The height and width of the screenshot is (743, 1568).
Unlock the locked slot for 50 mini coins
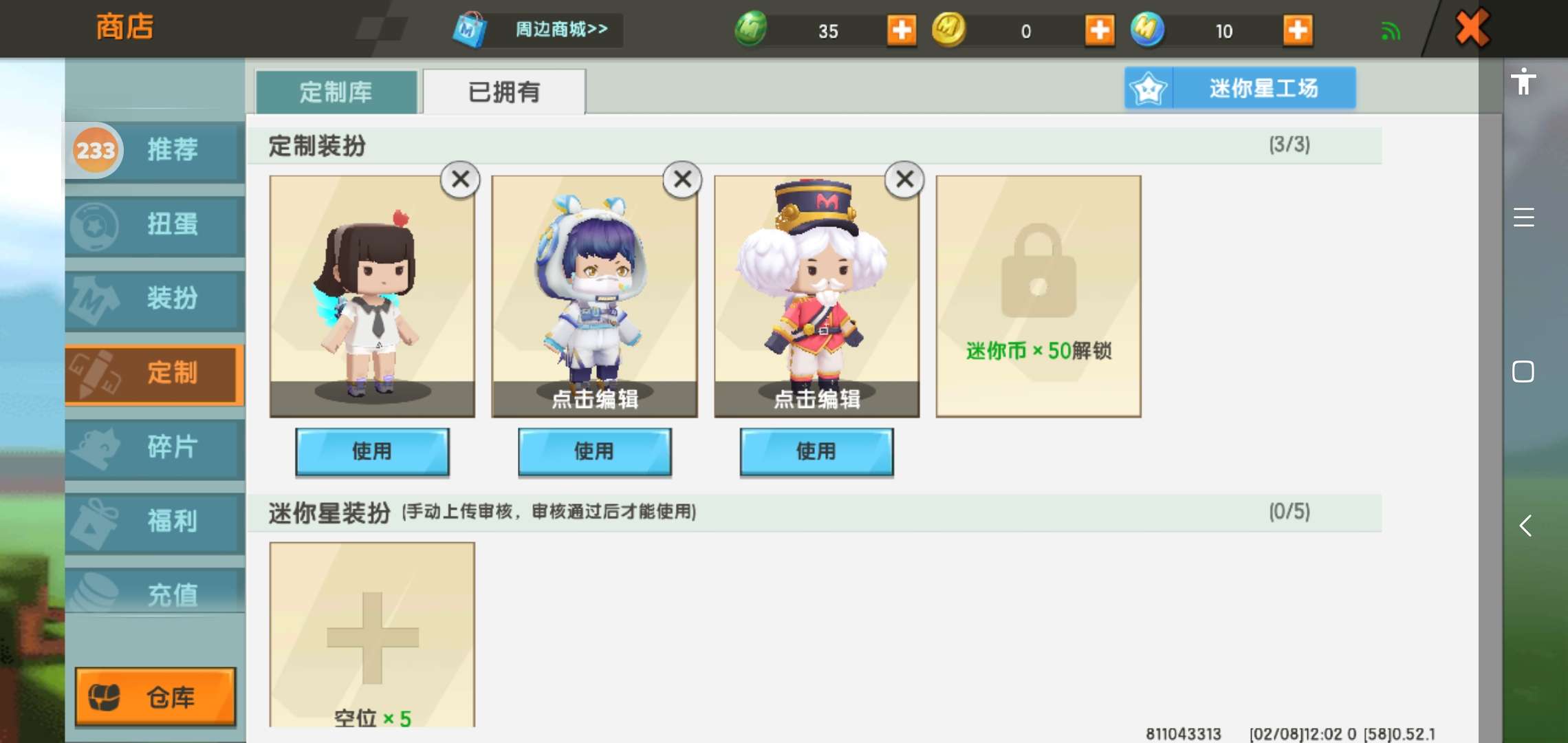(x=1038, y=296)
